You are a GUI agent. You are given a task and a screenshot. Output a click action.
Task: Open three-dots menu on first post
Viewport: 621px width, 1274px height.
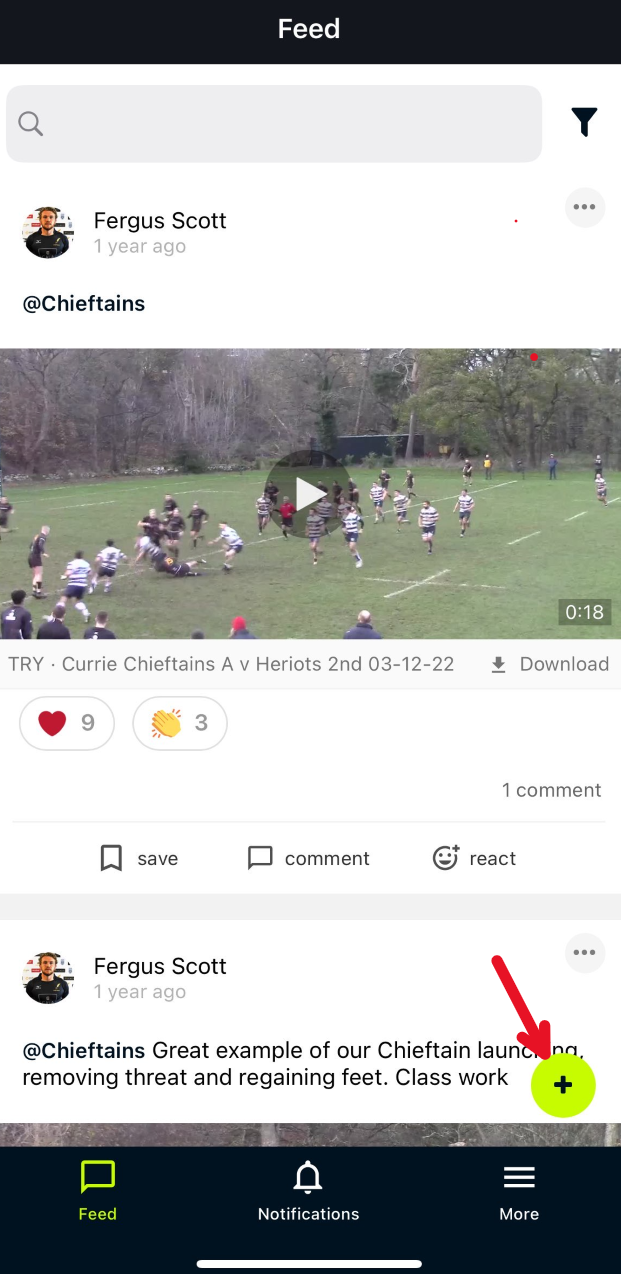pyautogui.click(x=585, y=208)
